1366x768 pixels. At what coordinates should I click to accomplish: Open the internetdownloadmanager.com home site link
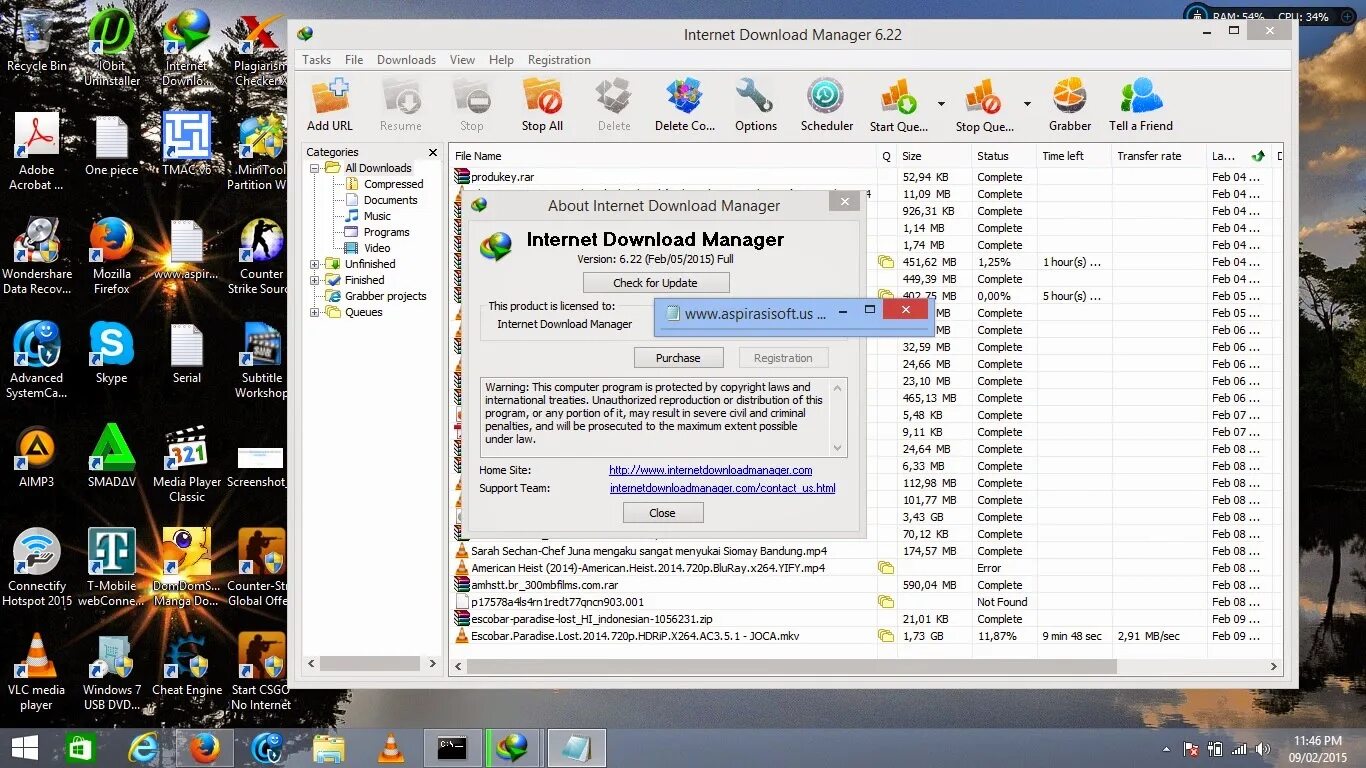click(x=711, y=470)
